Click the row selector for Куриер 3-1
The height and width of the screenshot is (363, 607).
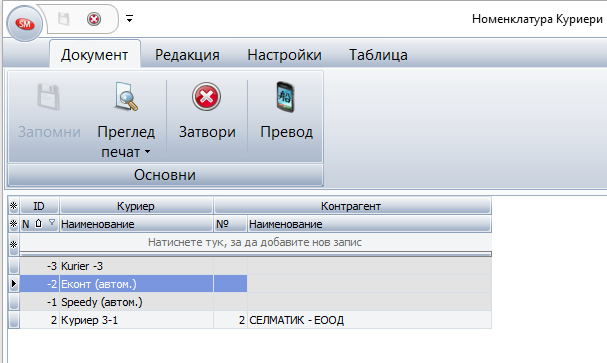[14, 320]
